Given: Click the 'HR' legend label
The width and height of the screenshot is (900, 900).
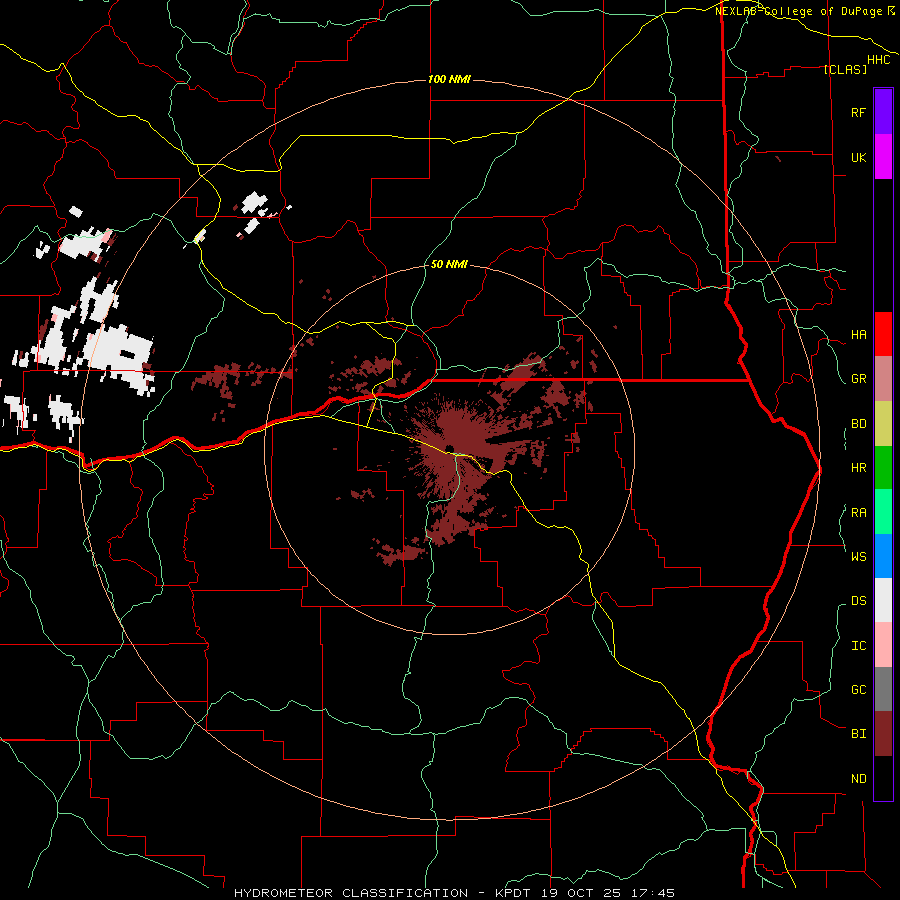Looking at the screenshot, I should click(x=858, y=468).
